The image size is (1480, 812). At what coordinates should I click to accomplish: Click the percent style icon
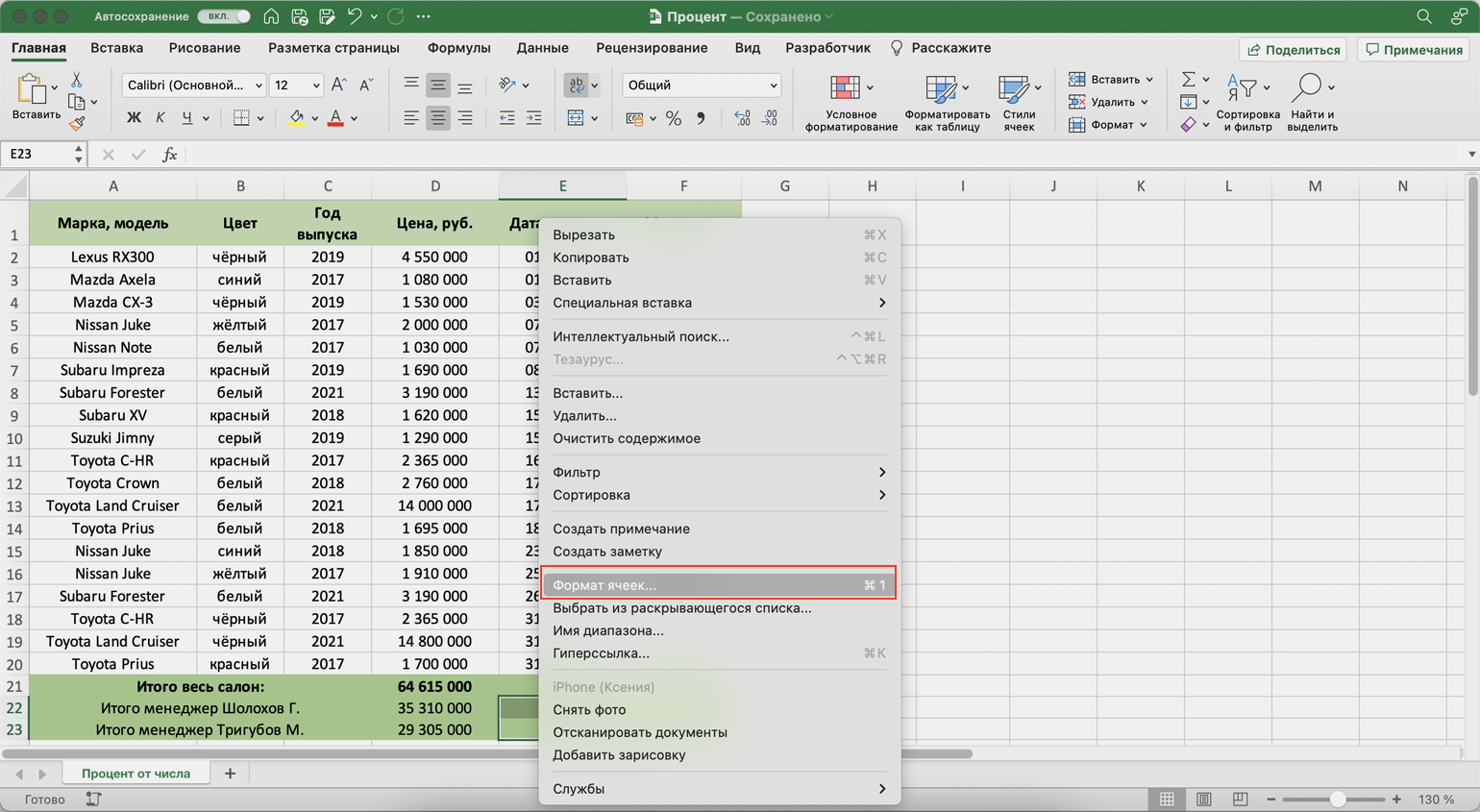pyautogui.click(x=674, y=118)
